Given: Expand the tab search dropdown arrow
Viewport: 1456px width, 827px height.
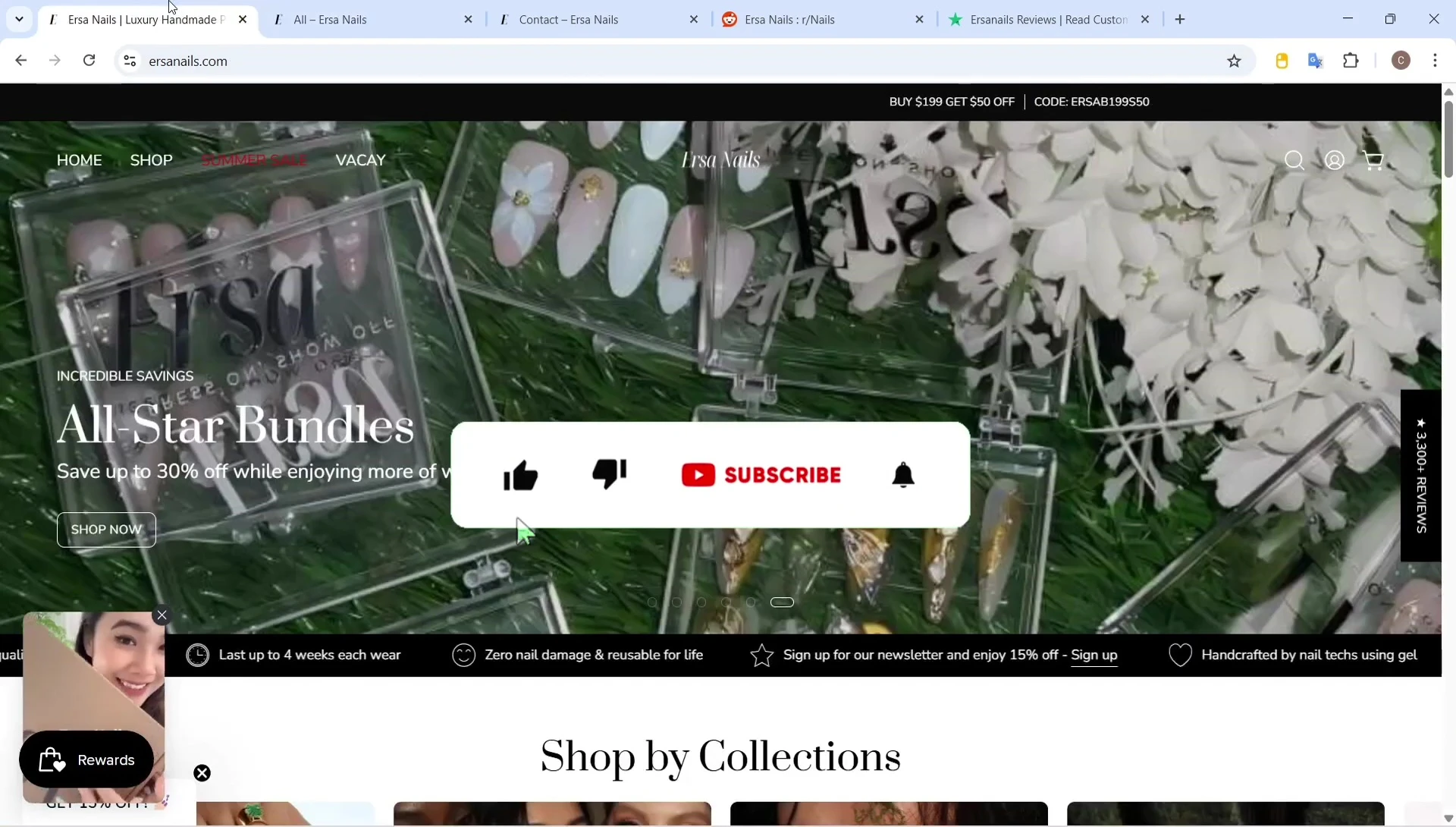Looking at the screenshot, I should click(x=20, y=20).
